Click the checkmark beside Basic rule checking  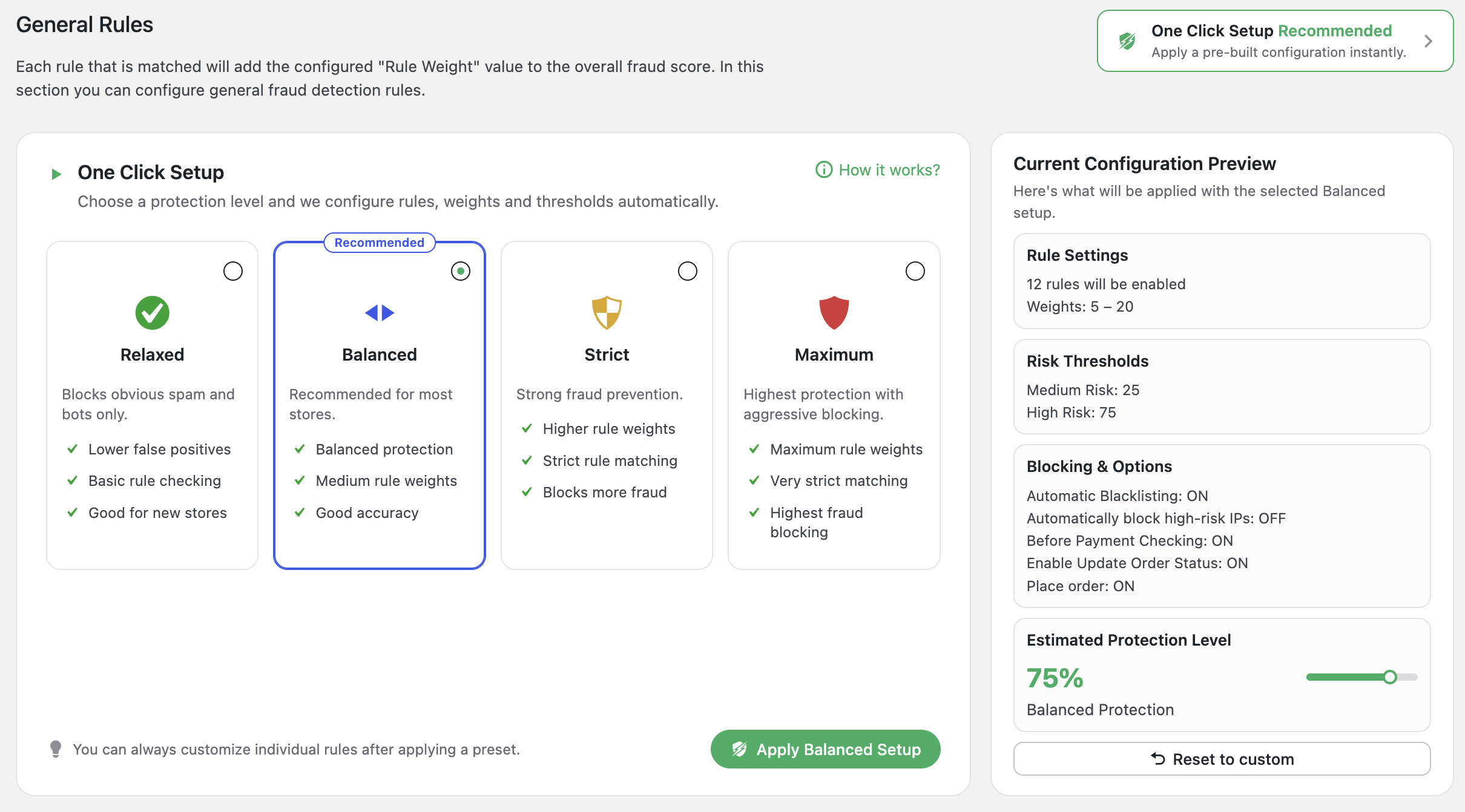click(73, 480)
